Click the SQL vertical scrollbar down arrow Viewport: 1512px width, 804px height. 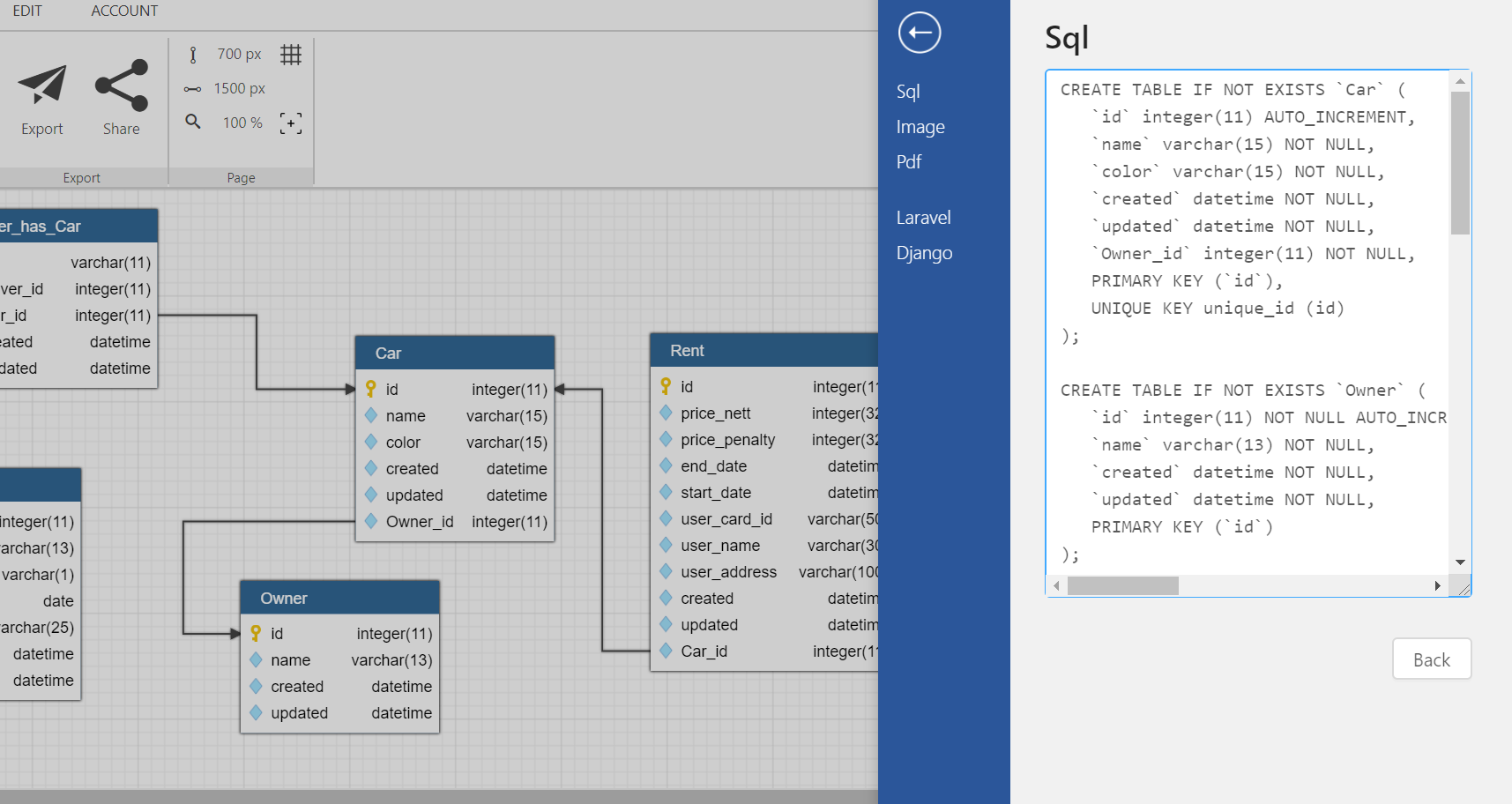coord(1460,562)
